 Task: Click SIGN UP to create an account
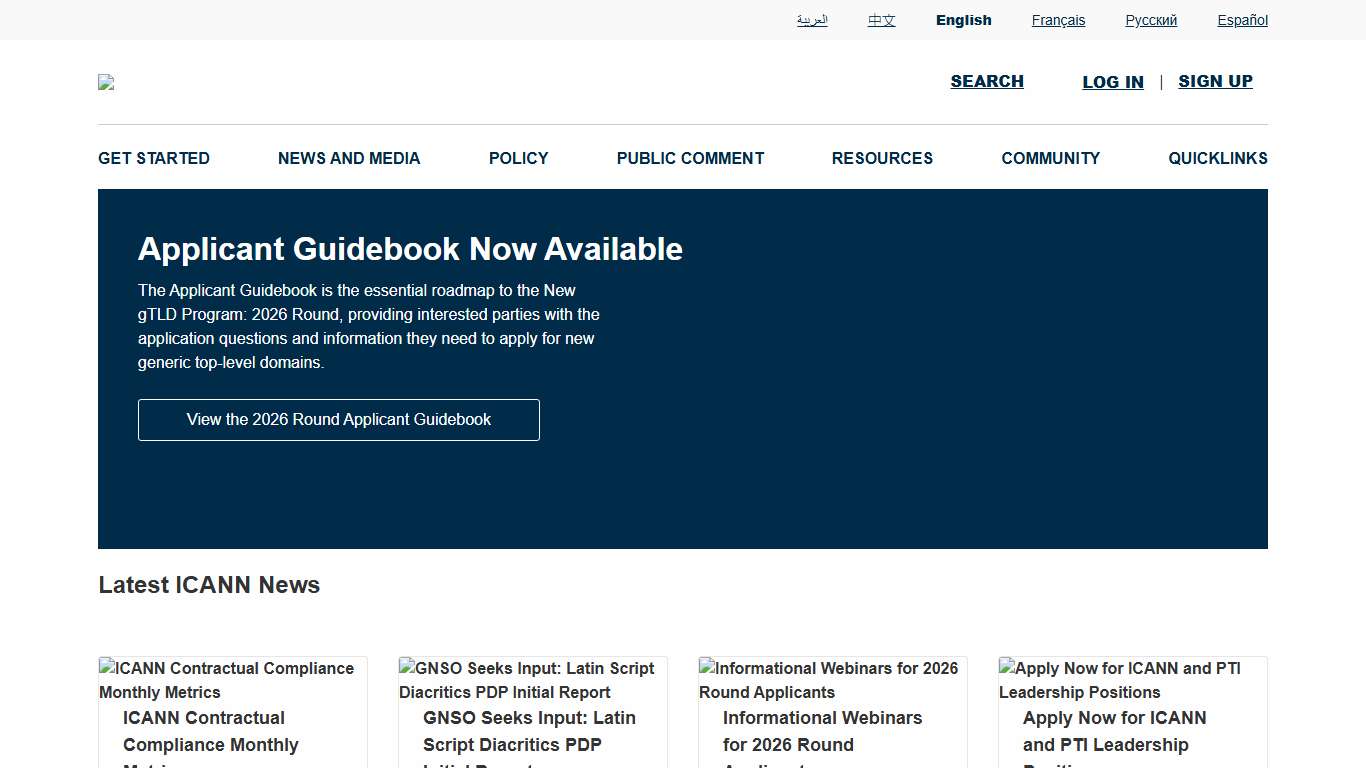pyautogui.click(x=1215, y=81)
